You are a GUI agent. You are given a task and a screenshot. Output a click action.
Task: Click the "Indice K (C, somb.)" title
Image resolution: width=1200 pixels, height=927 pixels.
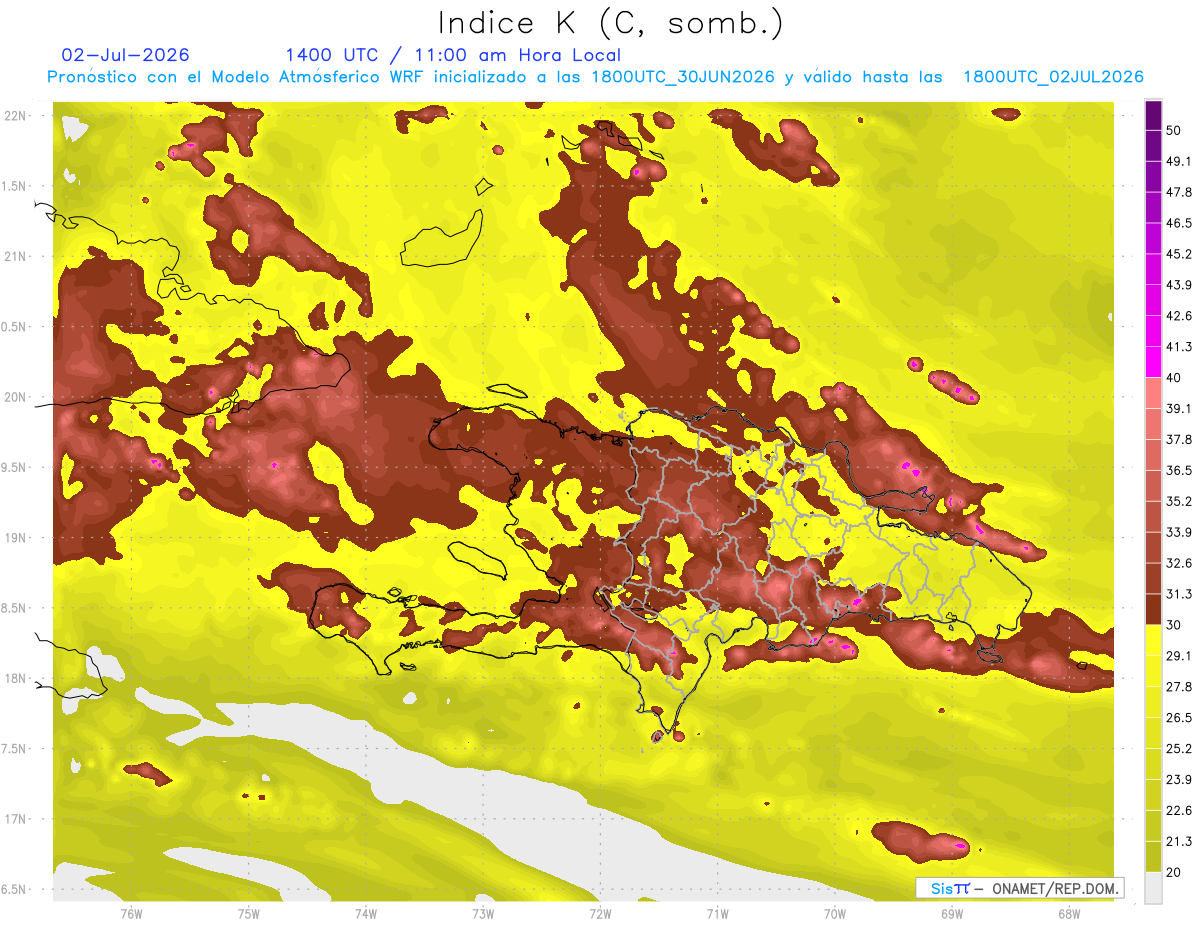(610, 23)
